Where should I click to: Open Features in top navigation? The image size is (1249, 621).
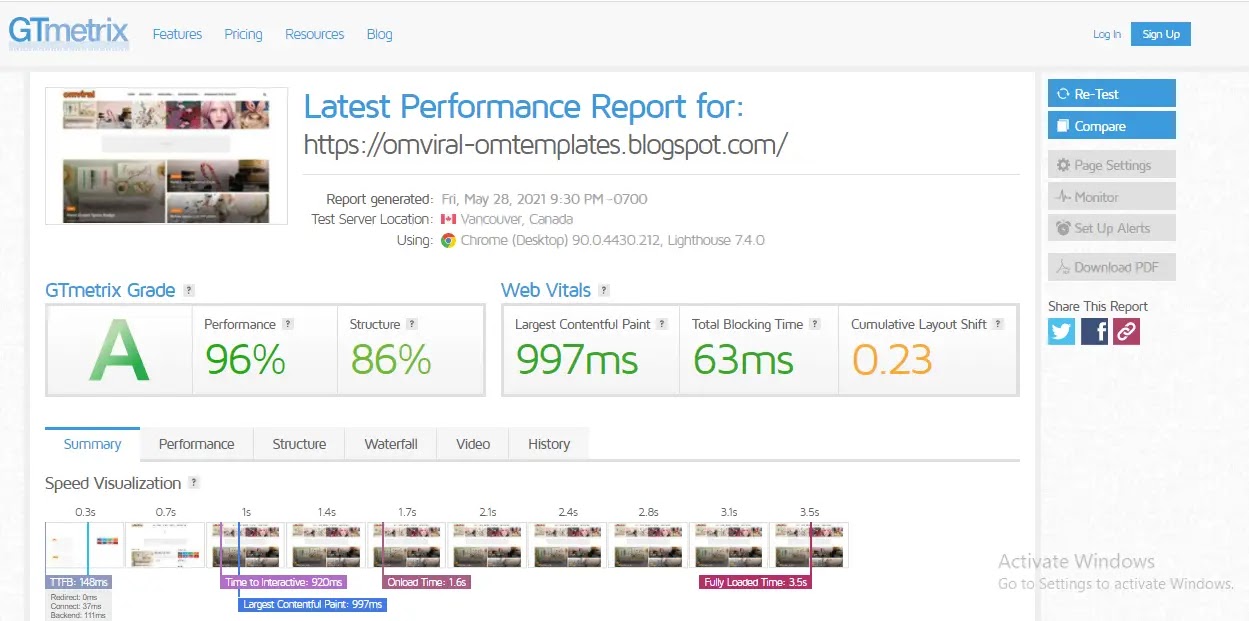coord(177,34)
